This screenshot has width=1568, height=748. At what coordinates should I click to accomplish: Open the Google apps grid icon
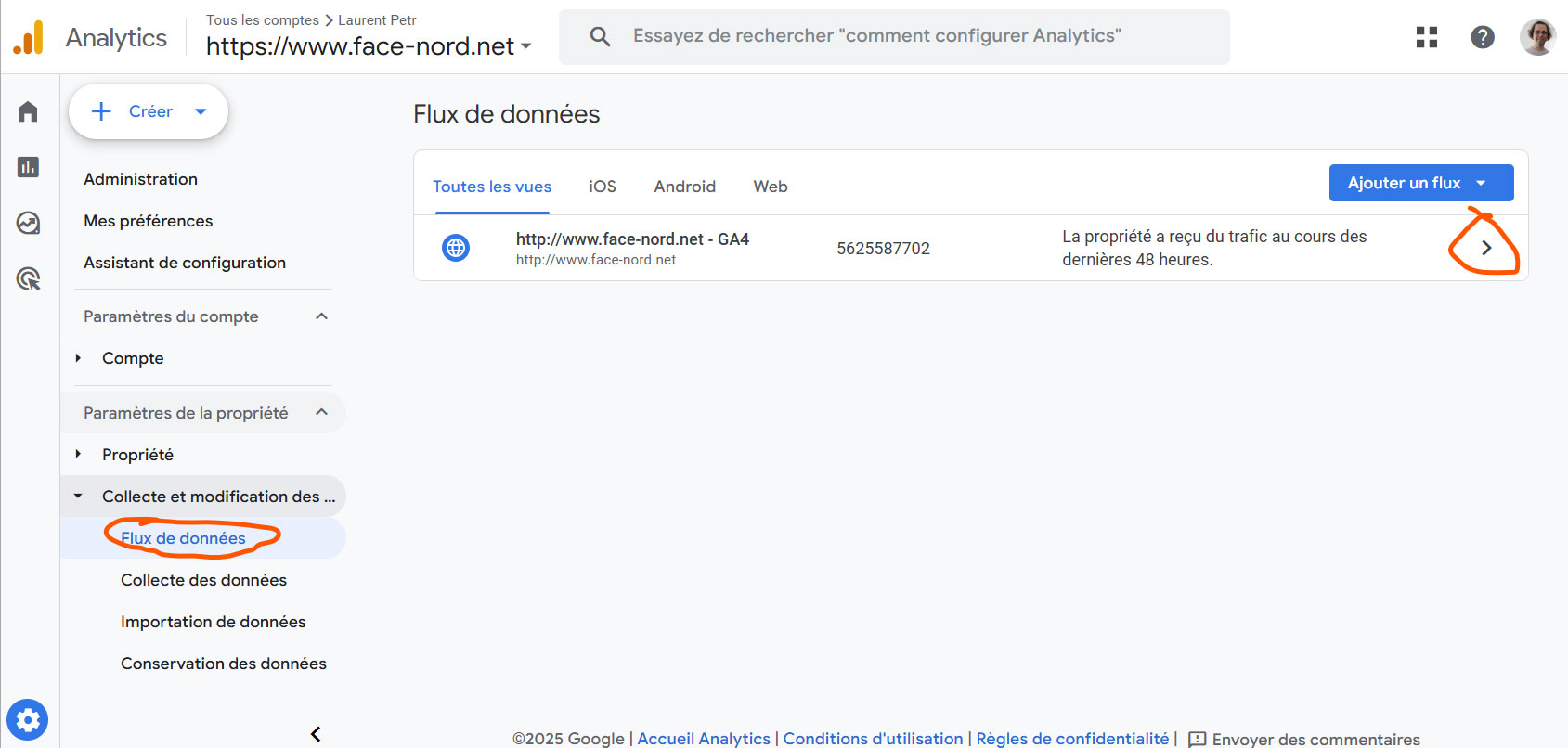click(1426, 37)
